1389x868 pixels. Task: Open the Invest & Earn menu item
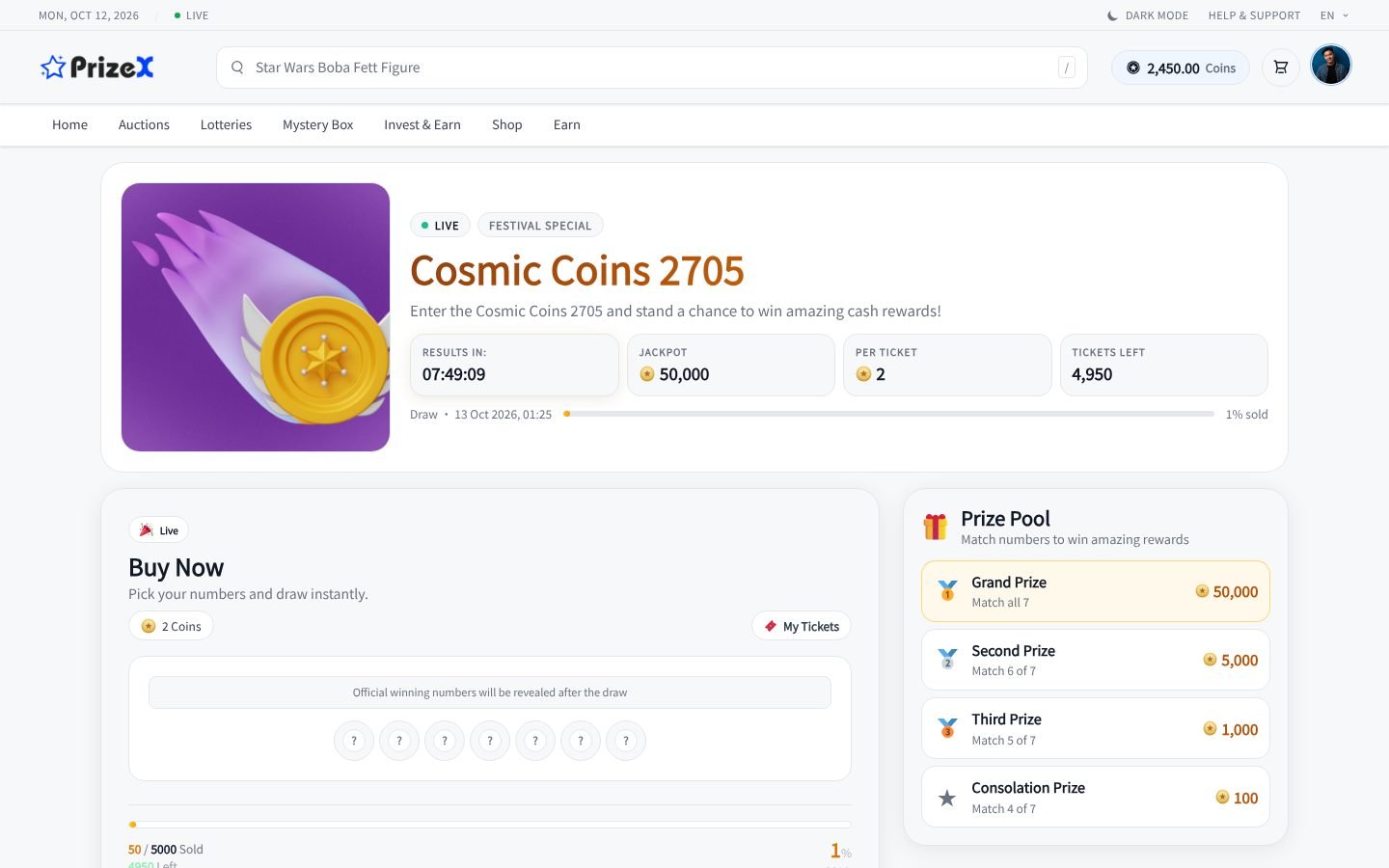(422, 124)
